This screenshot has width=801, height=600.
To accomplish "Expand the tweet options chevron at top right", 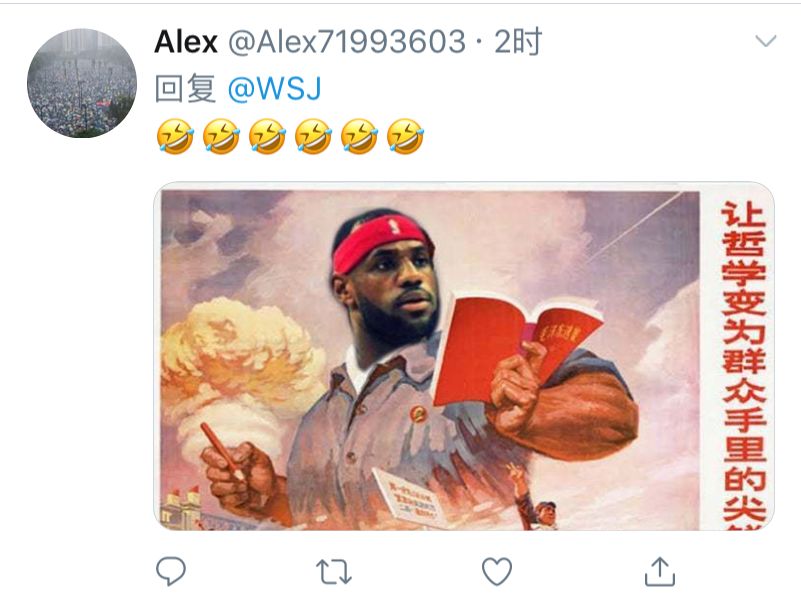I will (765, 40).
